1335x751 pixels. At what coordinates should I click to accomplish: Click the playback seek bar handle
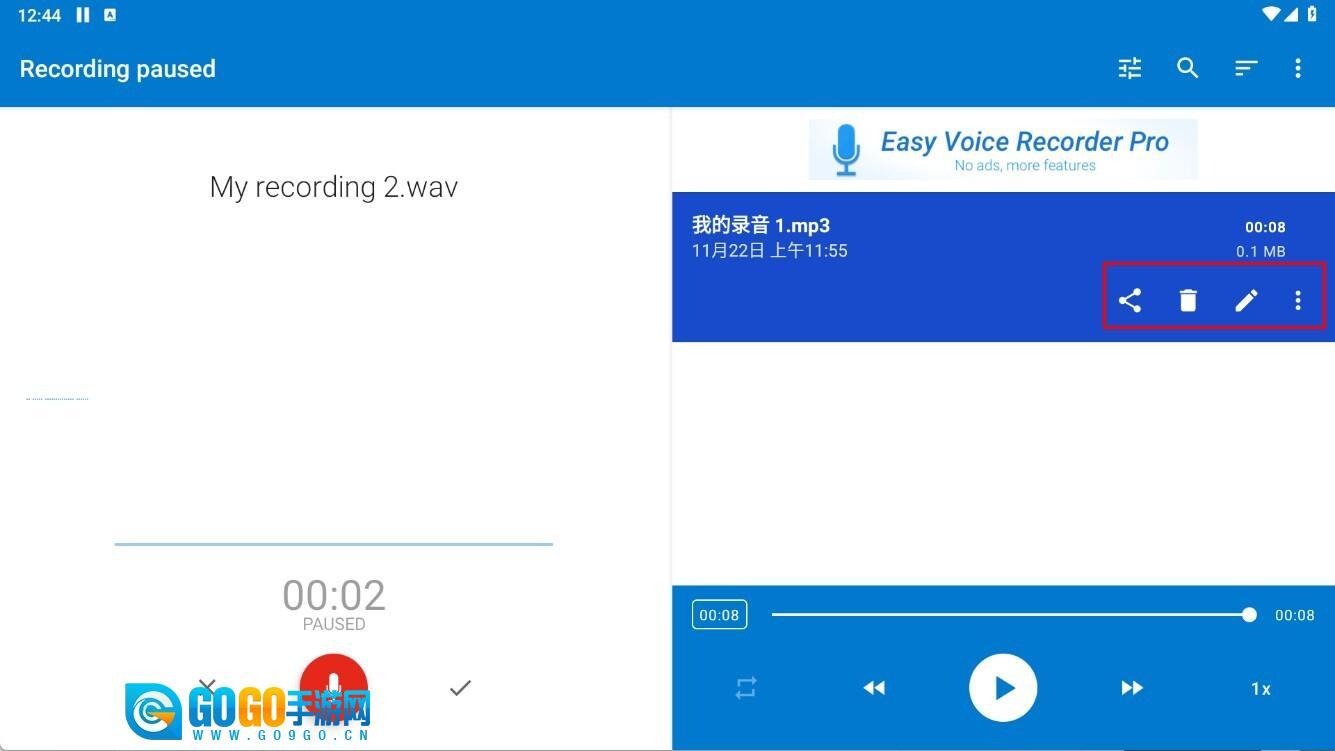tap(1249, 615)
